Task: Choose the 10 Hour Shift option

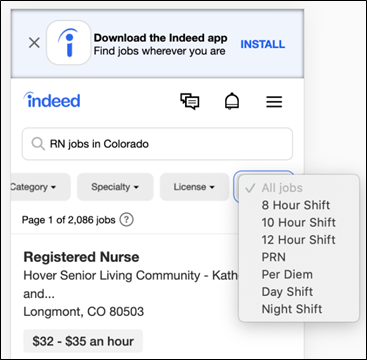Action: pyautogui.click(x=299, y=222)
